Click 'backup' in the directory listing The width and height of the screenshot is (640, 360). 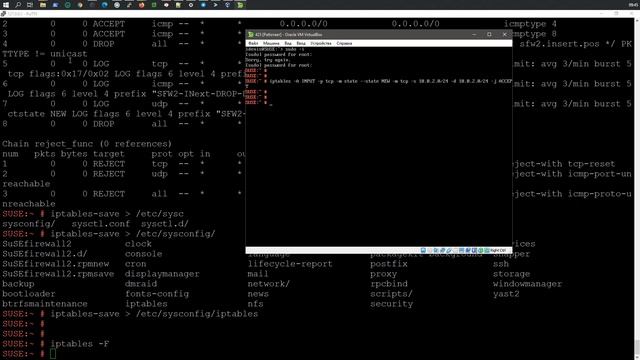[18, 284]
